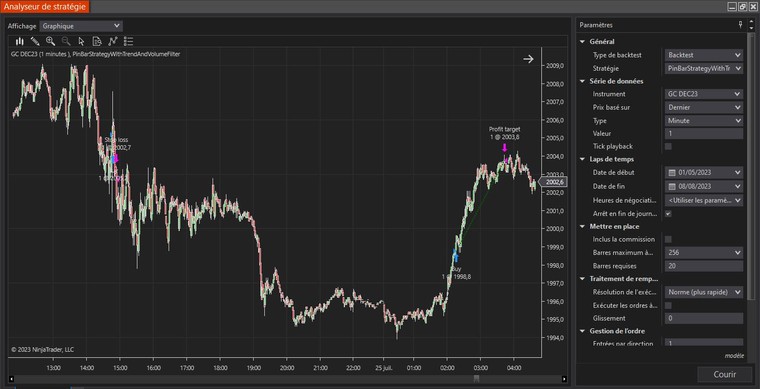This screenshot has width=760, height=389.
Task: Select the cursor pointer tool icon
Action: [81, 41]
